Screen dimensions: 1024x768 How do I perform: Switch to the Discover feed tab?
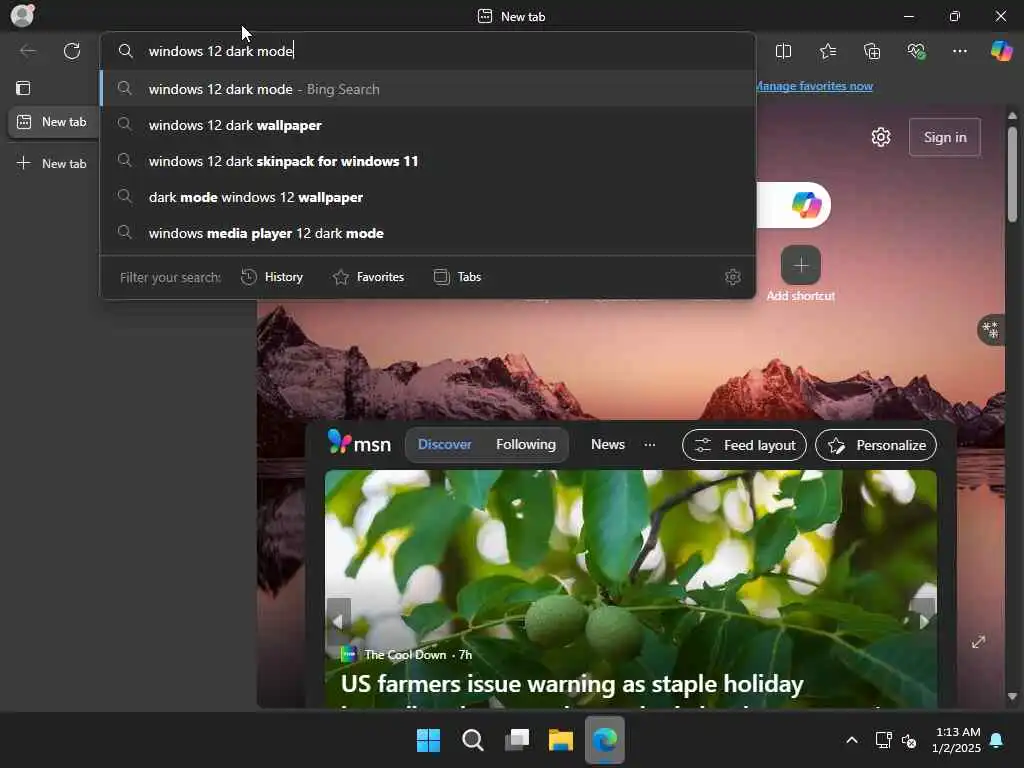point(444,444)
